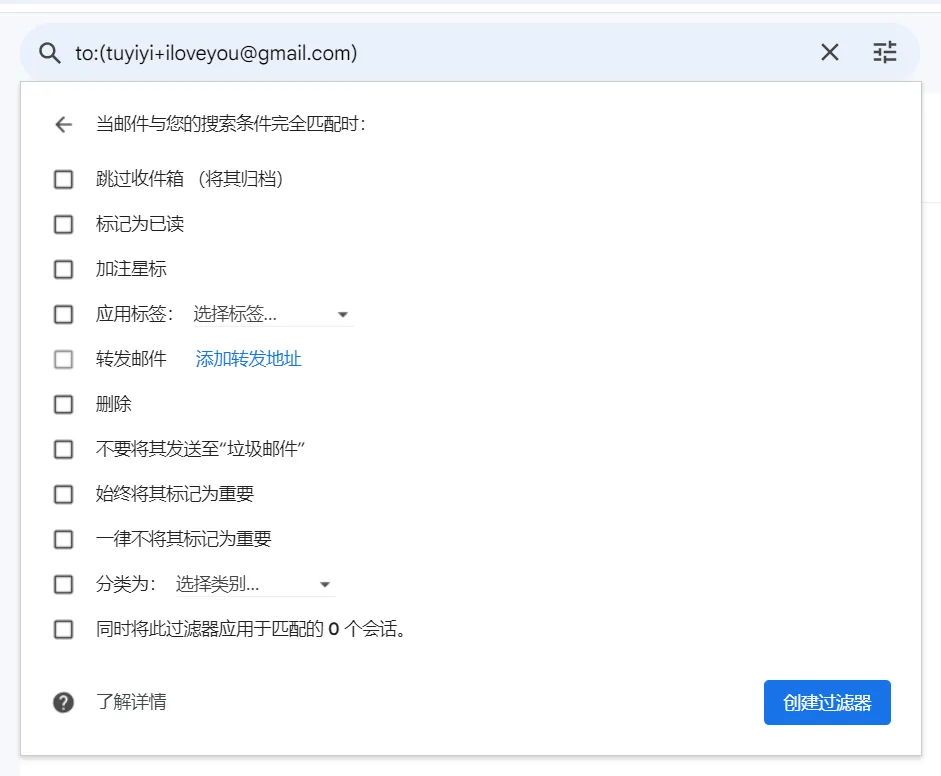Clear the search query with X icon
Viewport: 941px width, 776px height.
(x=830, y=53)
